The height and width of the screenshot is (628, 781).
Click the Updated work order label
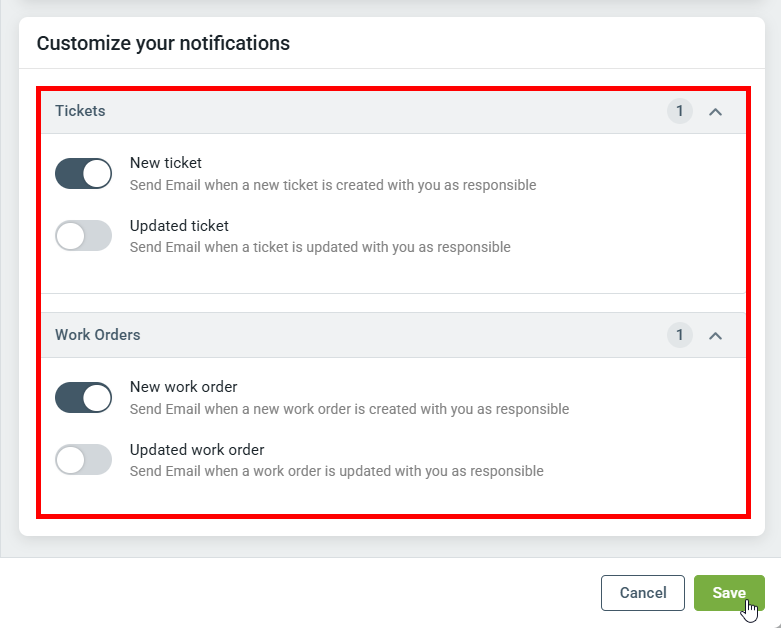tap(197, 450)
